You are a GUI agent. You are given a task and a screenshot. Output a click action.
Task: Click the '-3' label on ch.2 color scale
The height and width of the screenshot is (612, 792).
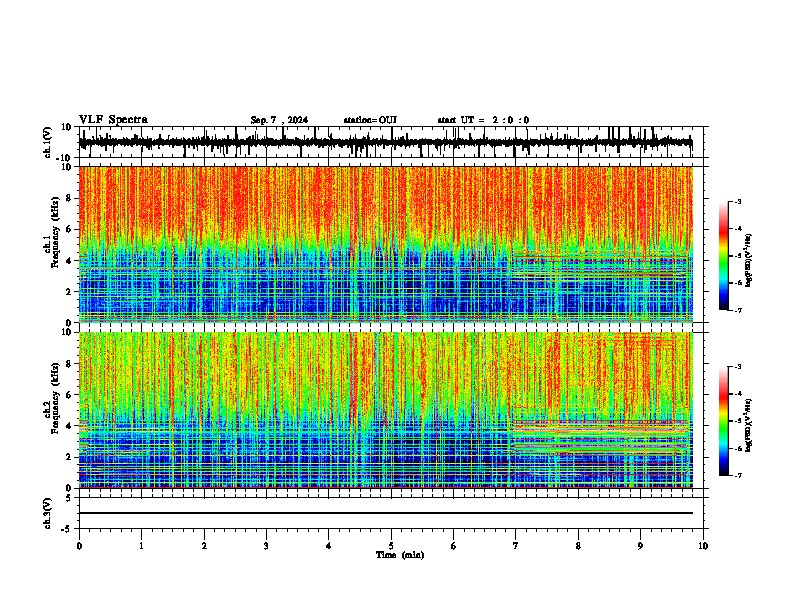click(738, 367)
